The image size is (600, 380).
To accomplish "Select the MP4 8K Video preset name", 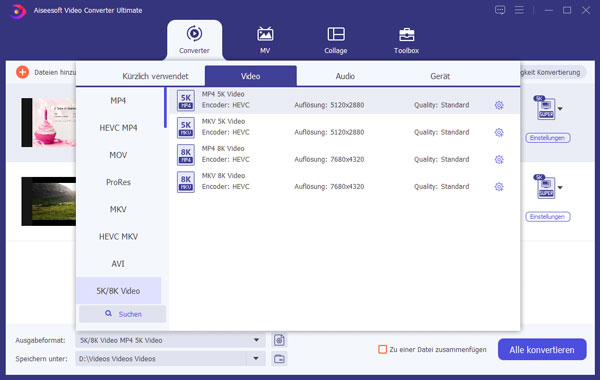I will pyautogui.click(x=223, y=148).
